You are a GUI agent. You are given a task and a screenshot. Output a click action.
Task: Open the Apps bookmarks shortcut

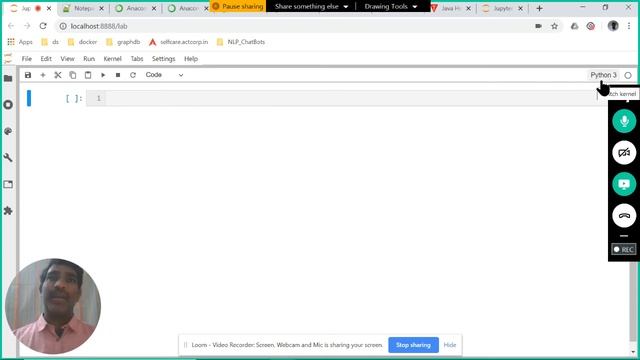pyautogui.click(x=20, y=42)
